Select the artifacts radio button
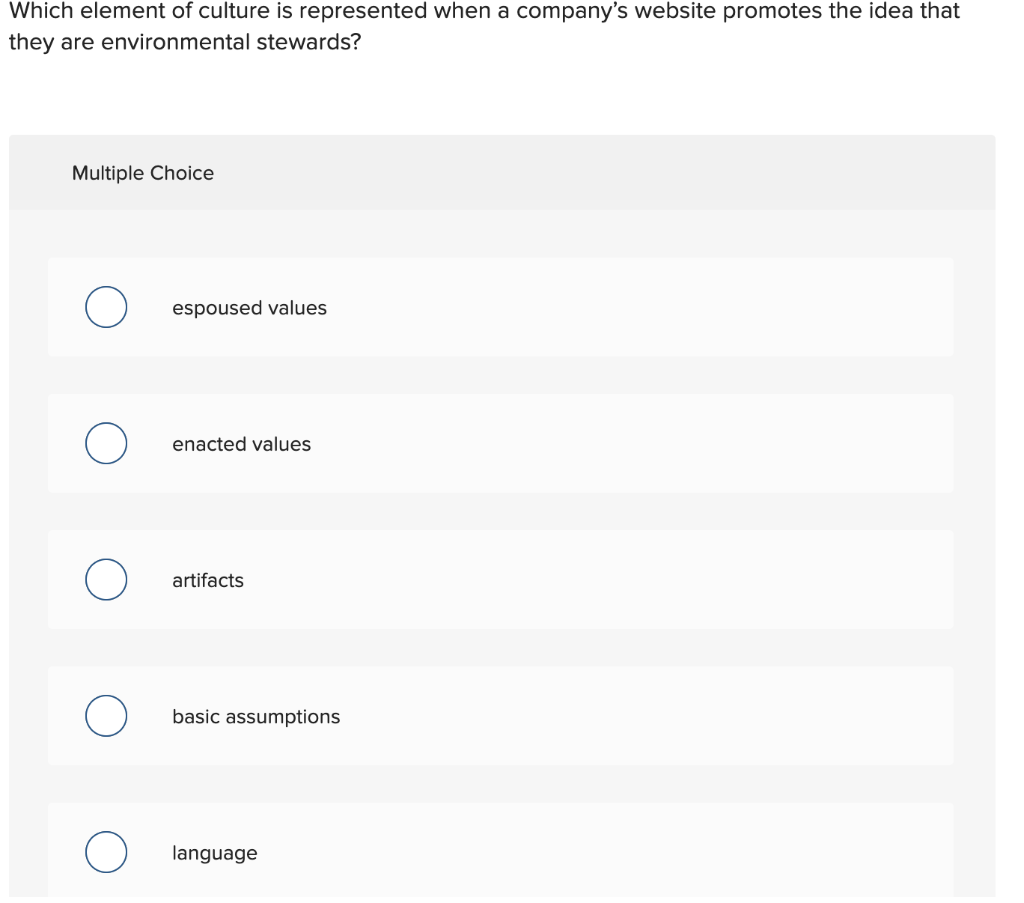Screen dimensions: 1024x903 tap(105, 579)
